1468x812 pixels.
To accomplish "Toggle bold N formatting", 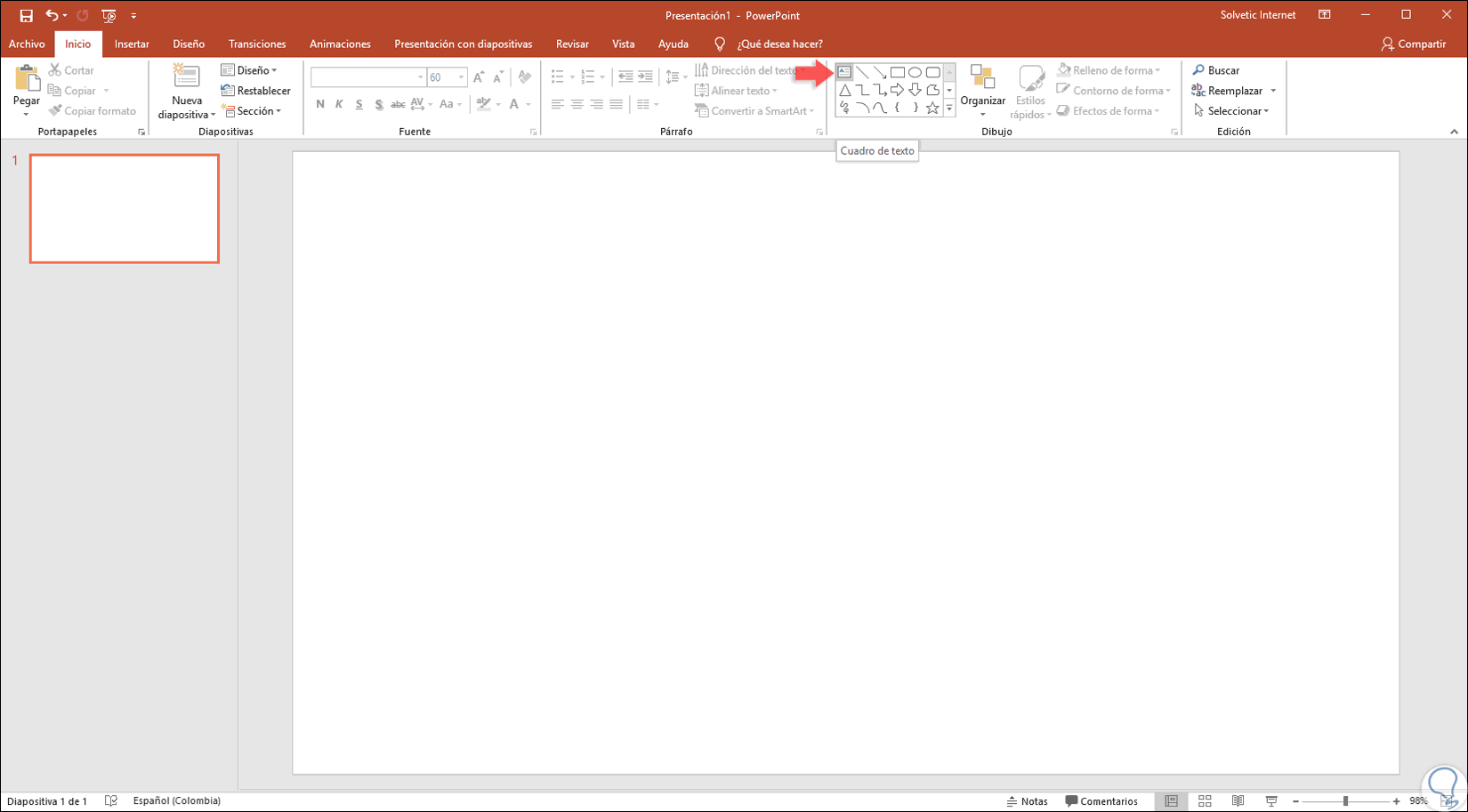I will 320,104.
